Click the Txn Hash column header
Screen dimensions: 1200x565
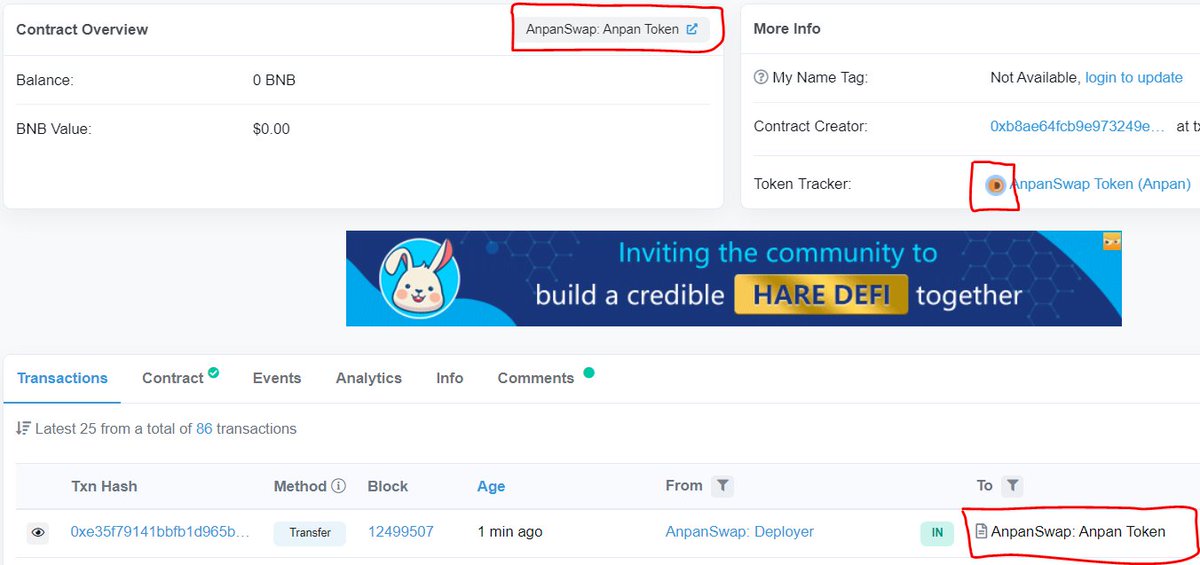point(104,486)
